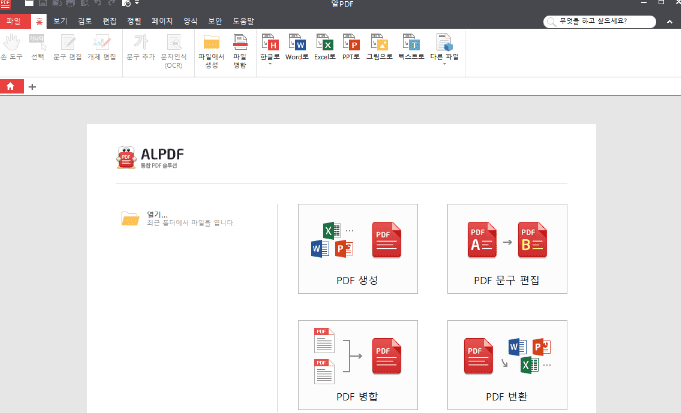Click the PDF 문구 편집 card
The image size is (681, 413).
(507, 249)
